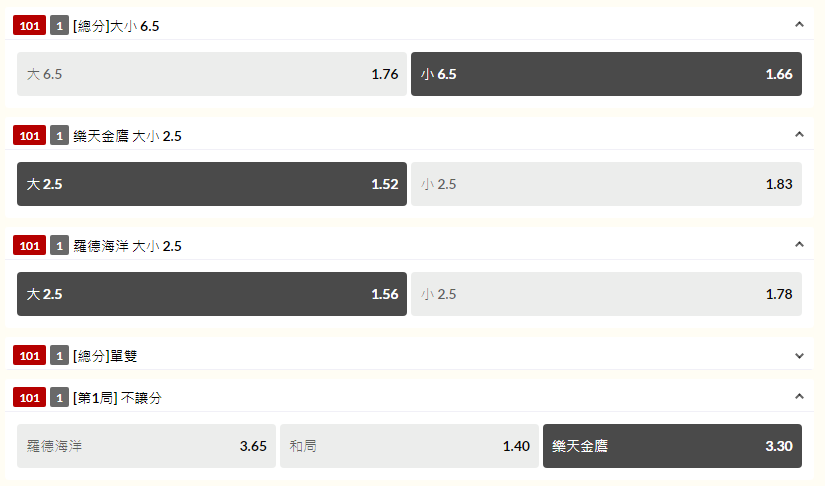Deselect 樂天金鷹 大 2.5 odds 1.52

pyautogui.click(x=212, y=184)
